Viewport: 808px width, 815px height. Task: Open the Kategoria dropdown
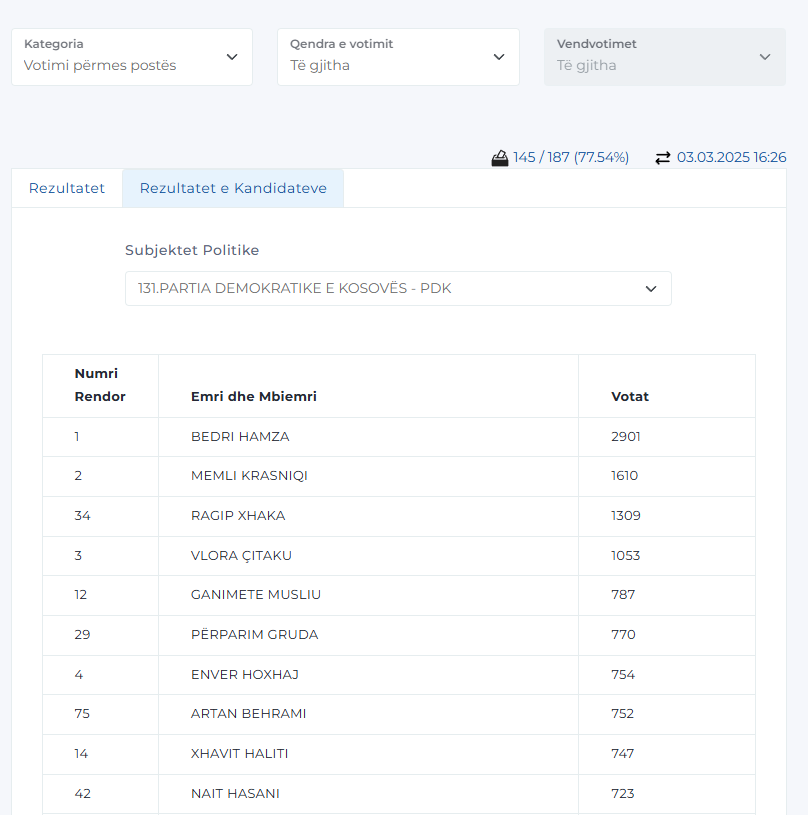coord(132,57)
